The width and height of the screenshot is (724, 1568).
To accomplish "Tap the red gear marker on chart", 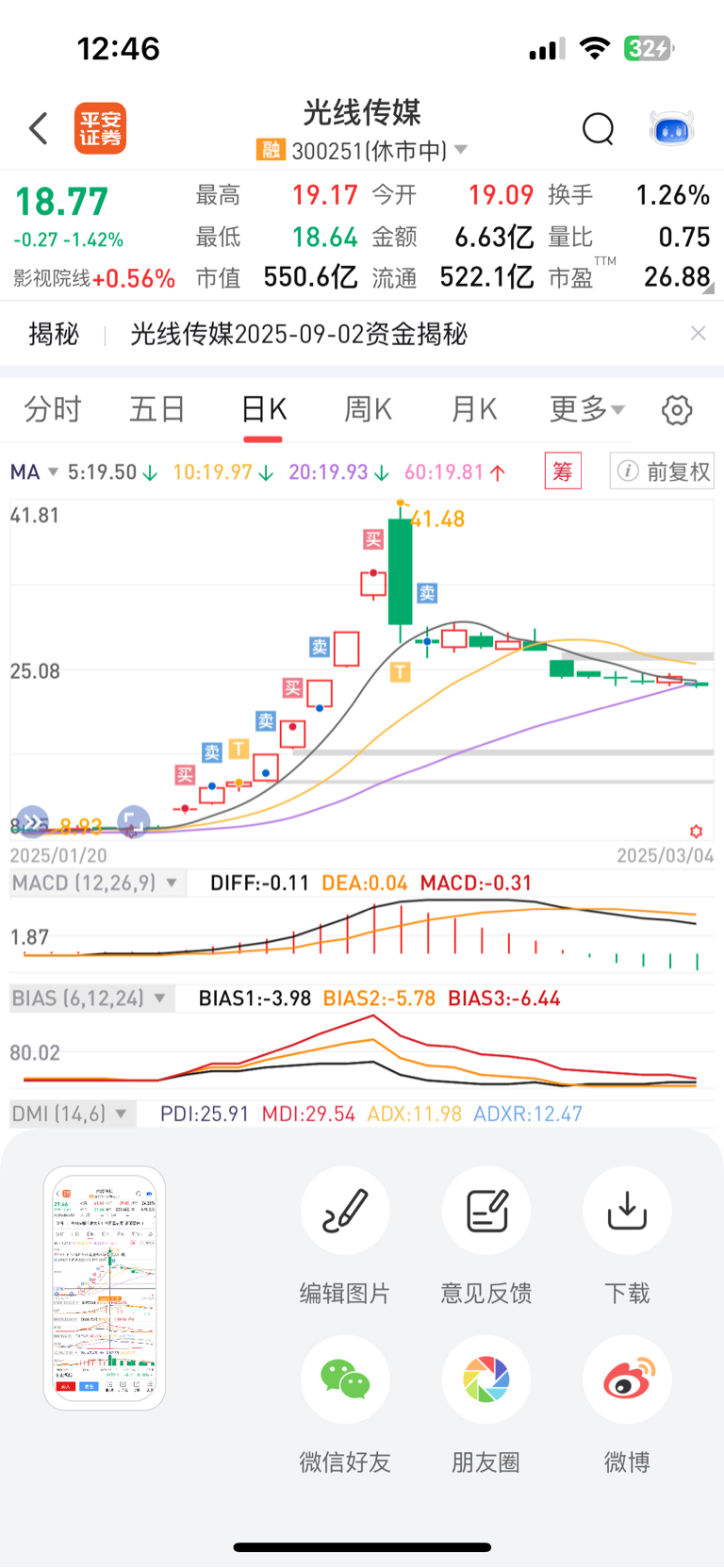I will click(696, 831).
